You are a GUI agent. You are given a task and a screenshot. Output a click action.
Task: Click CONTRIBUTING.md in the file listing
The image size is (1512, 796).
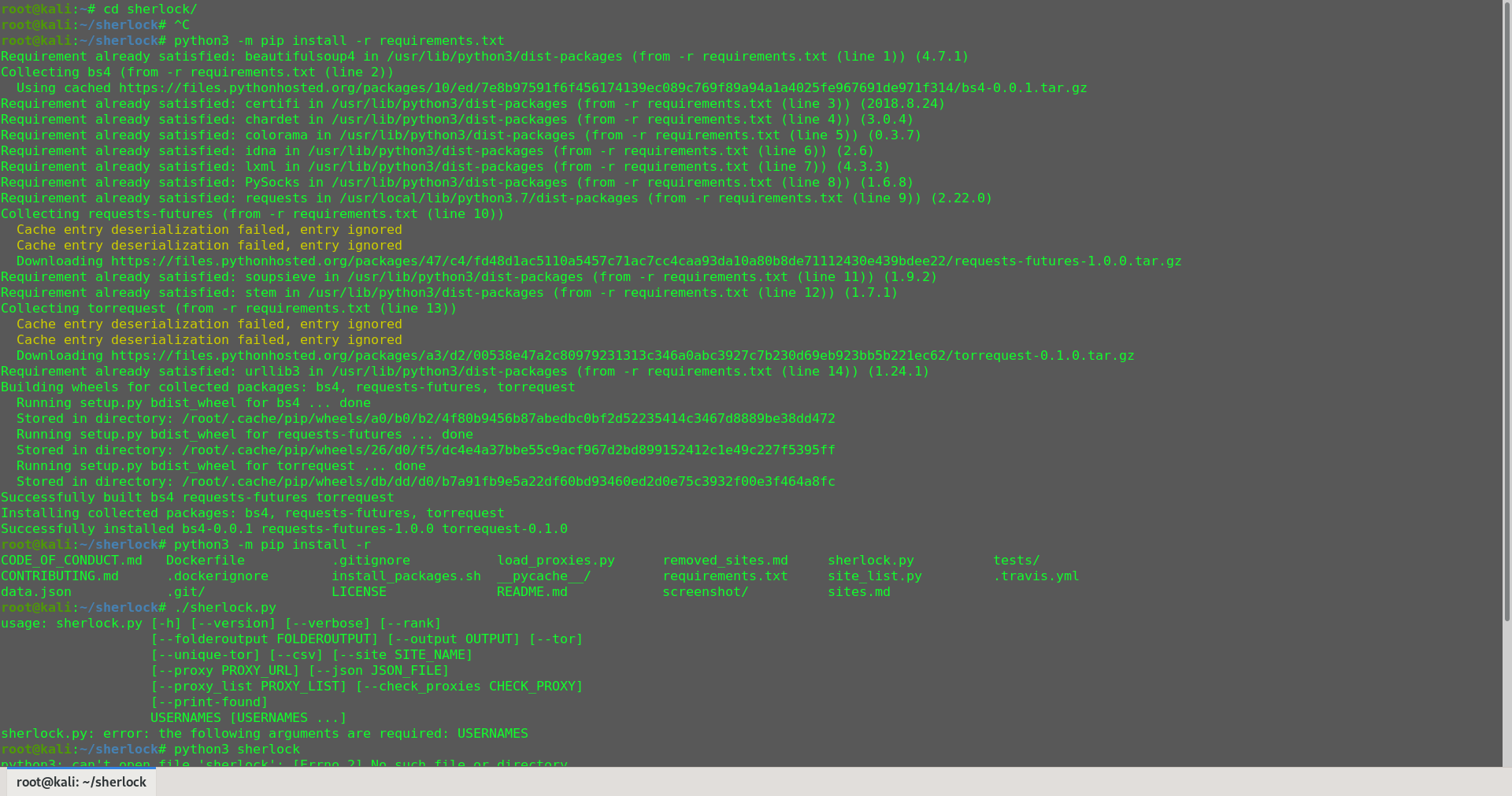[60, 576]
